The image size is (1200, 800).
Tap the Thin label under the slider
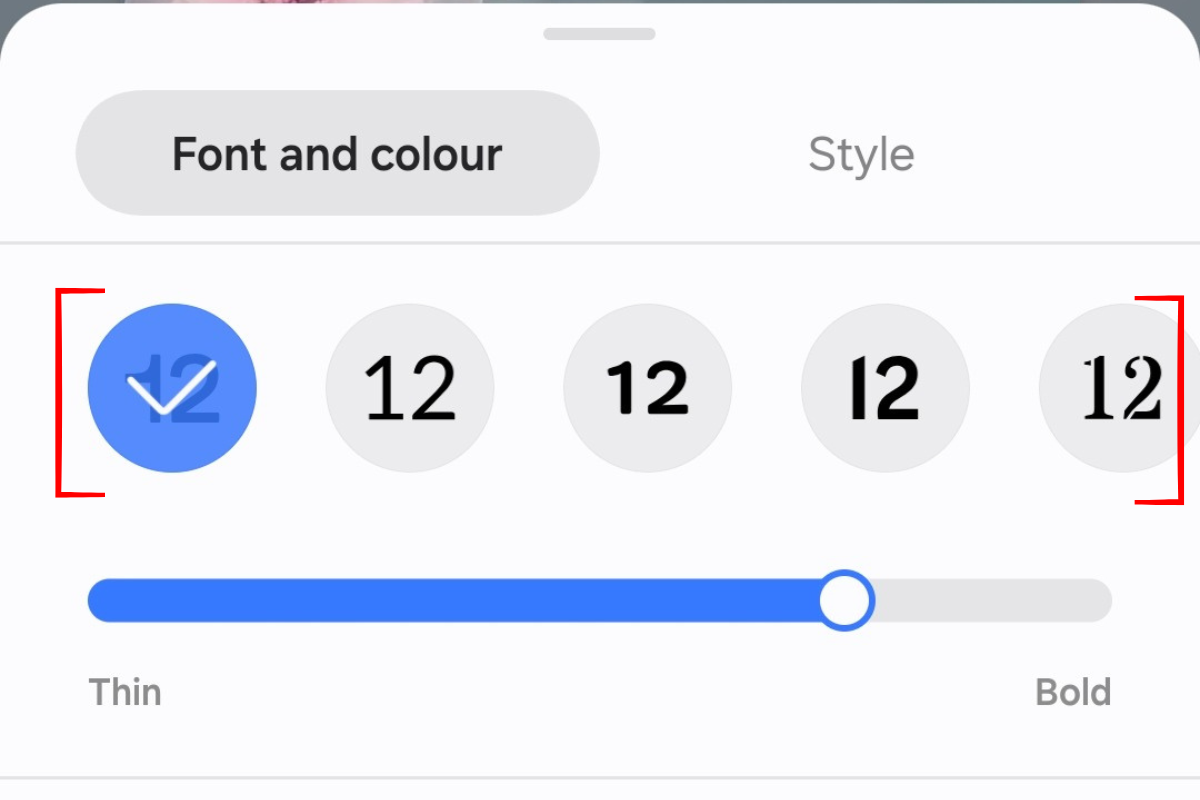click(x=125, y=692)
